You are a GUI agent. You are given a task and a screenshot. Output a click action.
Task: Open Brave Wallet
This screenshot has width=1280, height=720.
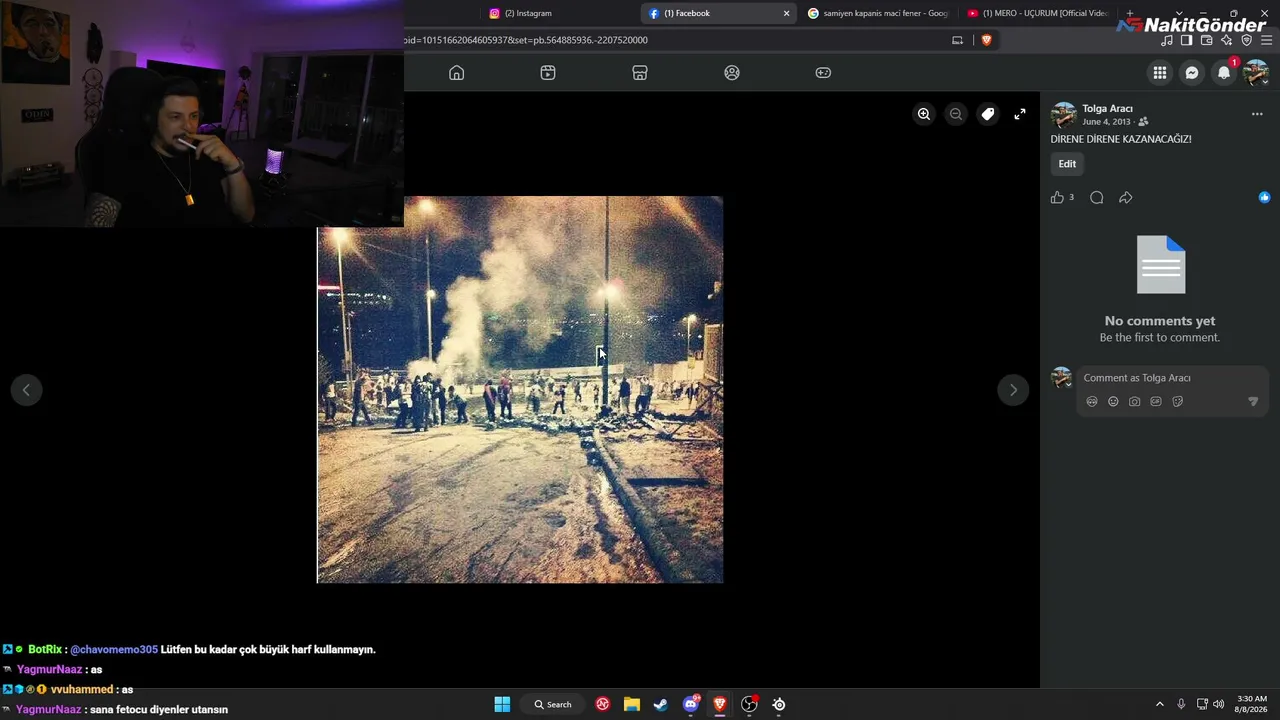[x=1206, y=40]
